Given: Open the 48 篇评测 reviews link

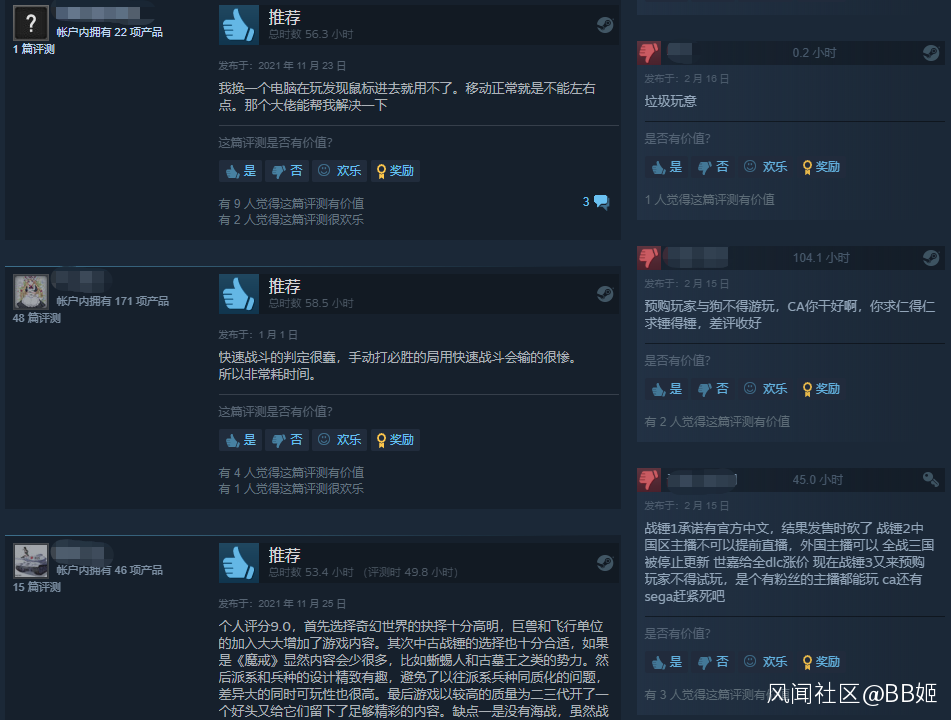Looking at the screenshot, I should pyautogui.click(x=36, y=318).
